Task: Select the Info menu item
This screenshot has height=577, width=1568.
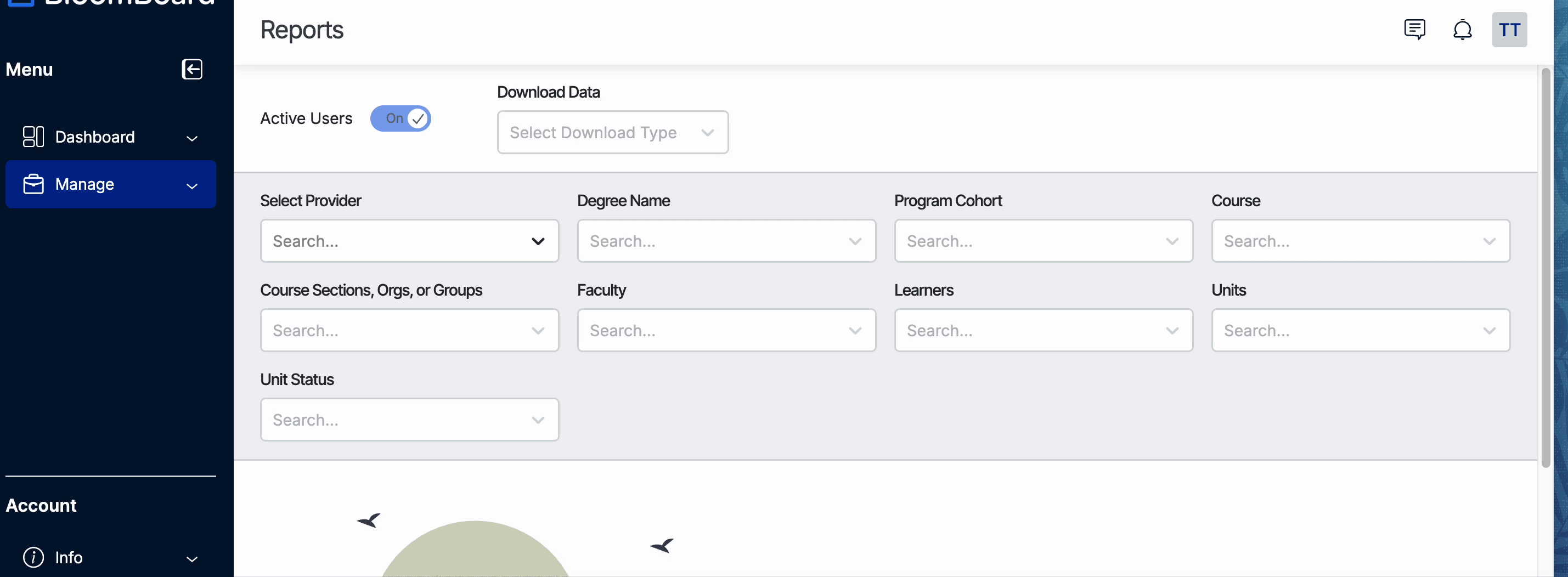Action: coord(110,557)
